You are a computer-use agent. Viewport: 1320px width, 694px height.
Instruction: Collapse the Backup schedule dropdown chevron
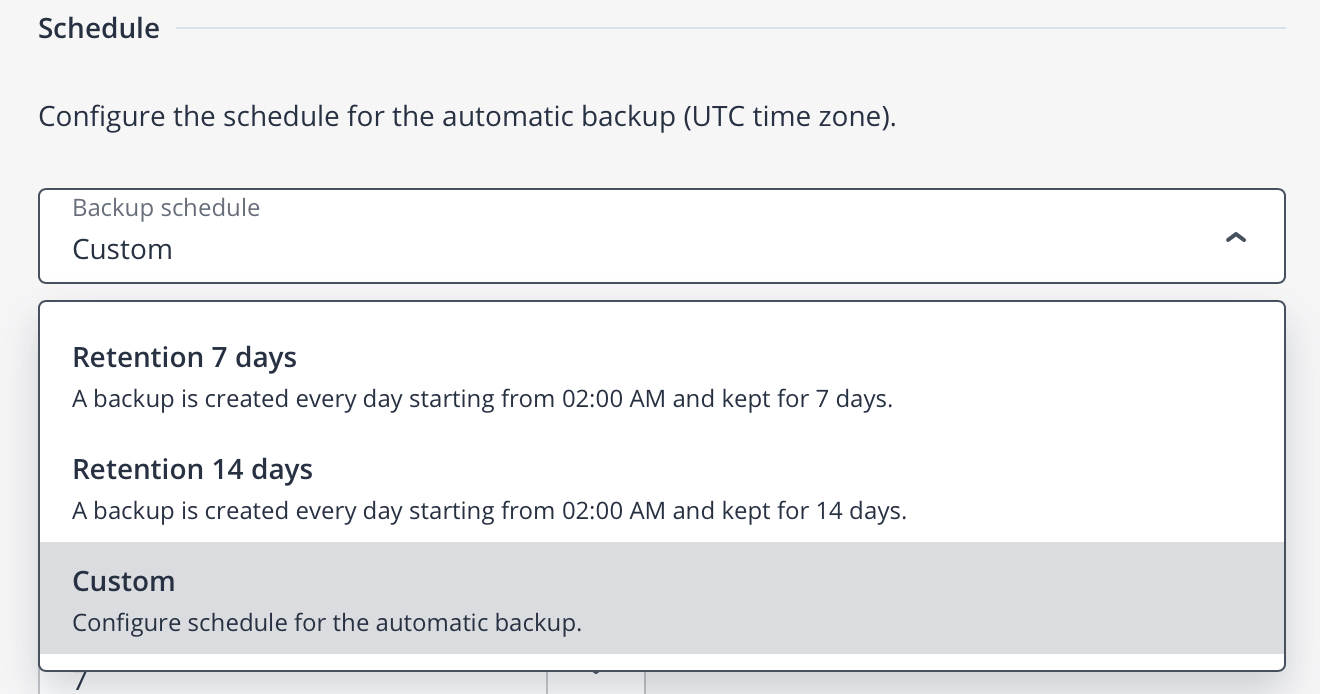(1236, 237)
